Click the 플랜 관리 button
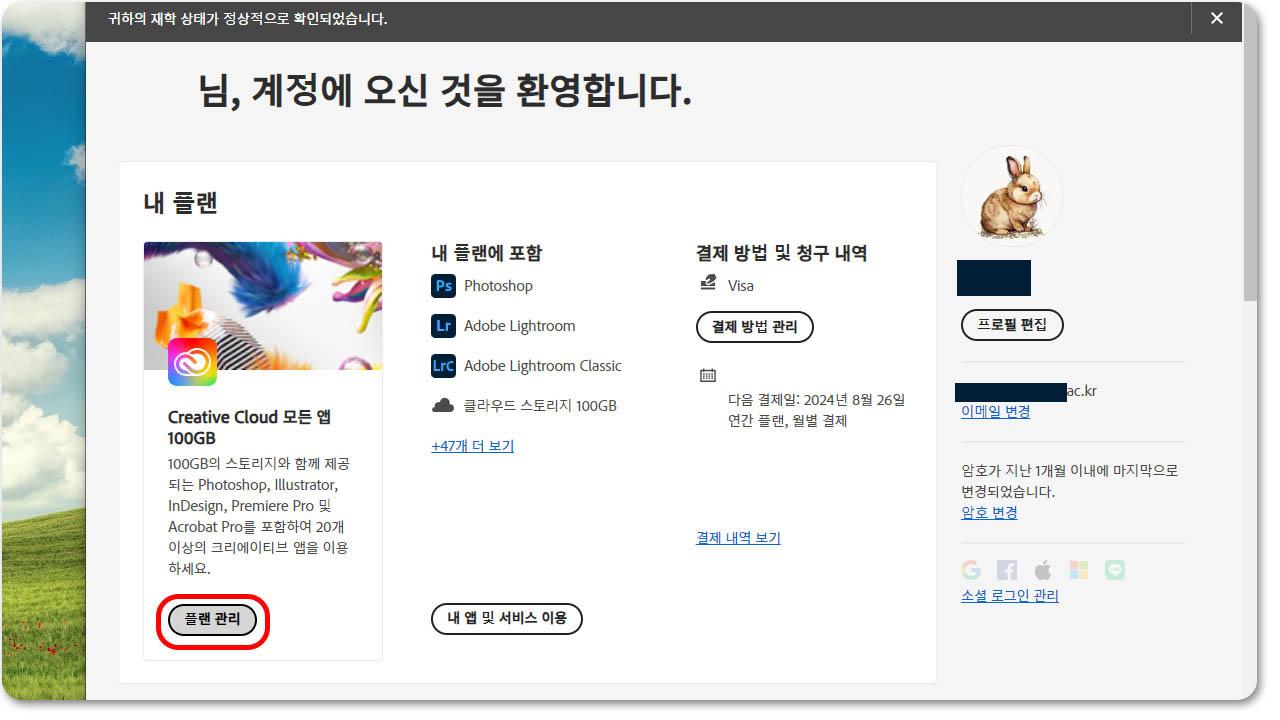Screen dimensions: 1280x720 [x=213, y=620]
